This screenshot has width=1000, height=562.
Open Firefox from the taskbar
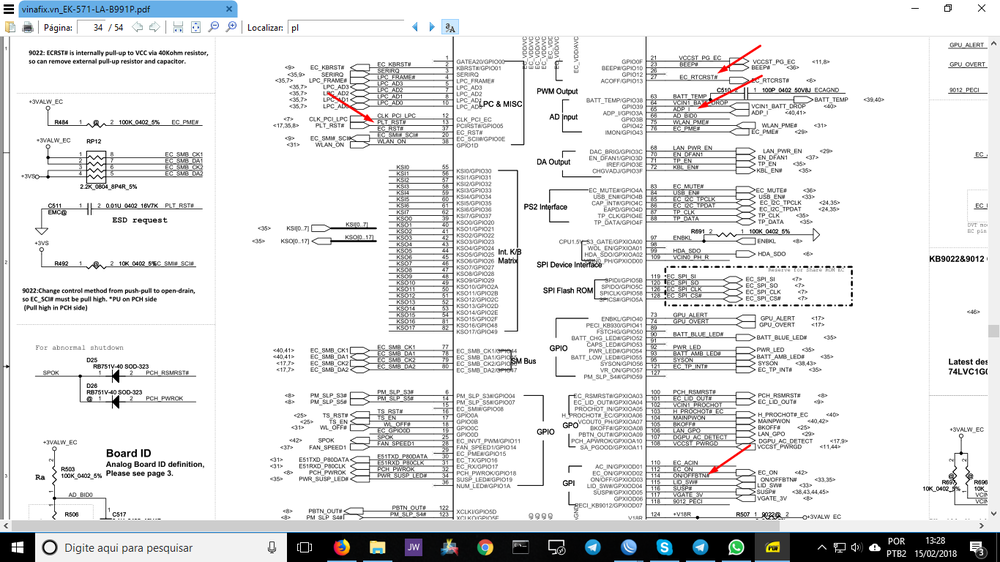[341, 547]
